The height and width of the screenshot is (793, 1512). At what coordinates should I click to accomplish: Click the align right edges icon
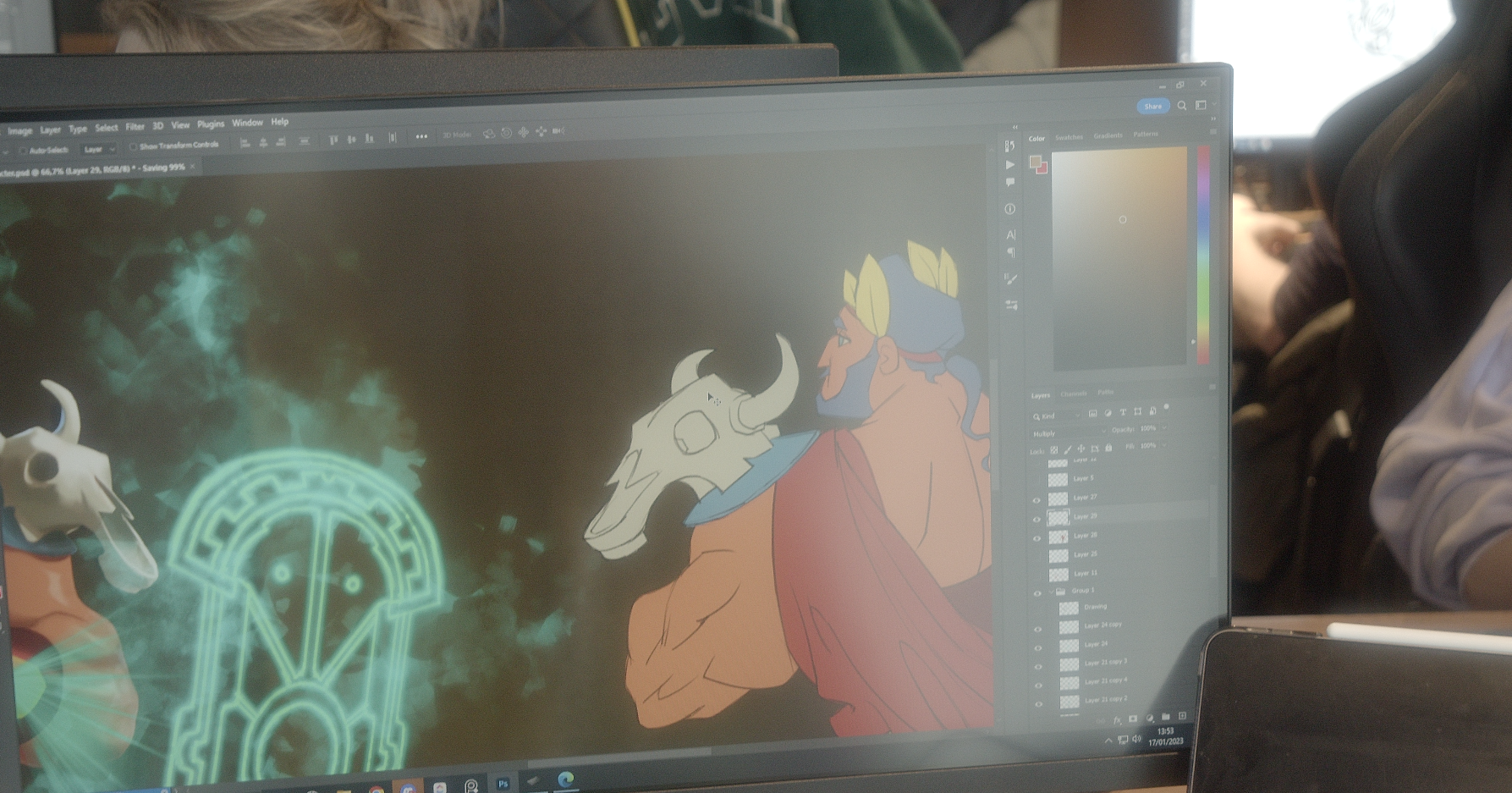tap(281, 141)
